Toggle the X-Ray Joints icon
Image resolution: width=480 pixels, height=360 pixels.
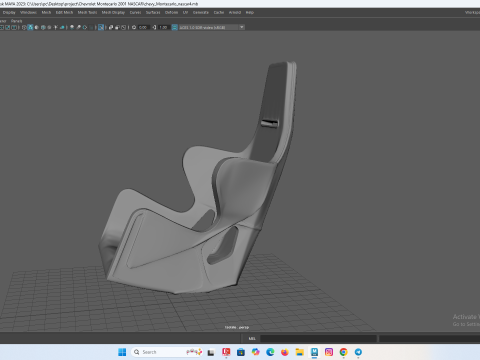(124, 27)
